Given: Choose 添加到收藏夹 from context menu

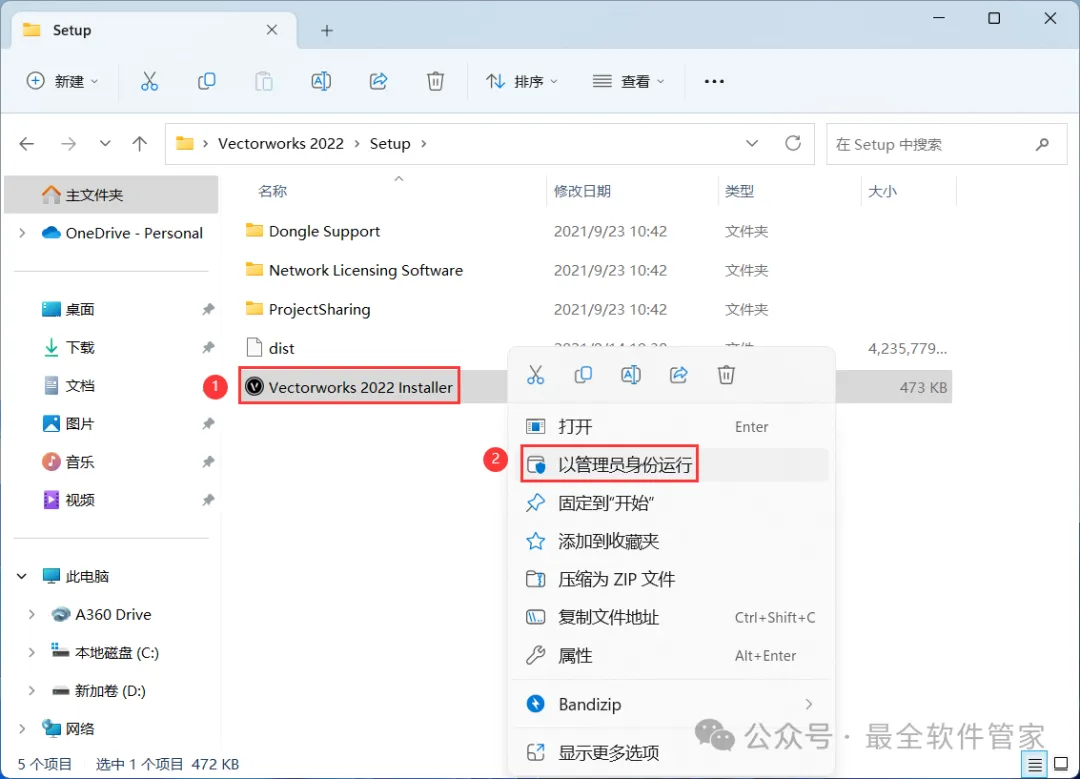Looking at the screenshot, I should click(x=671, y=541).
